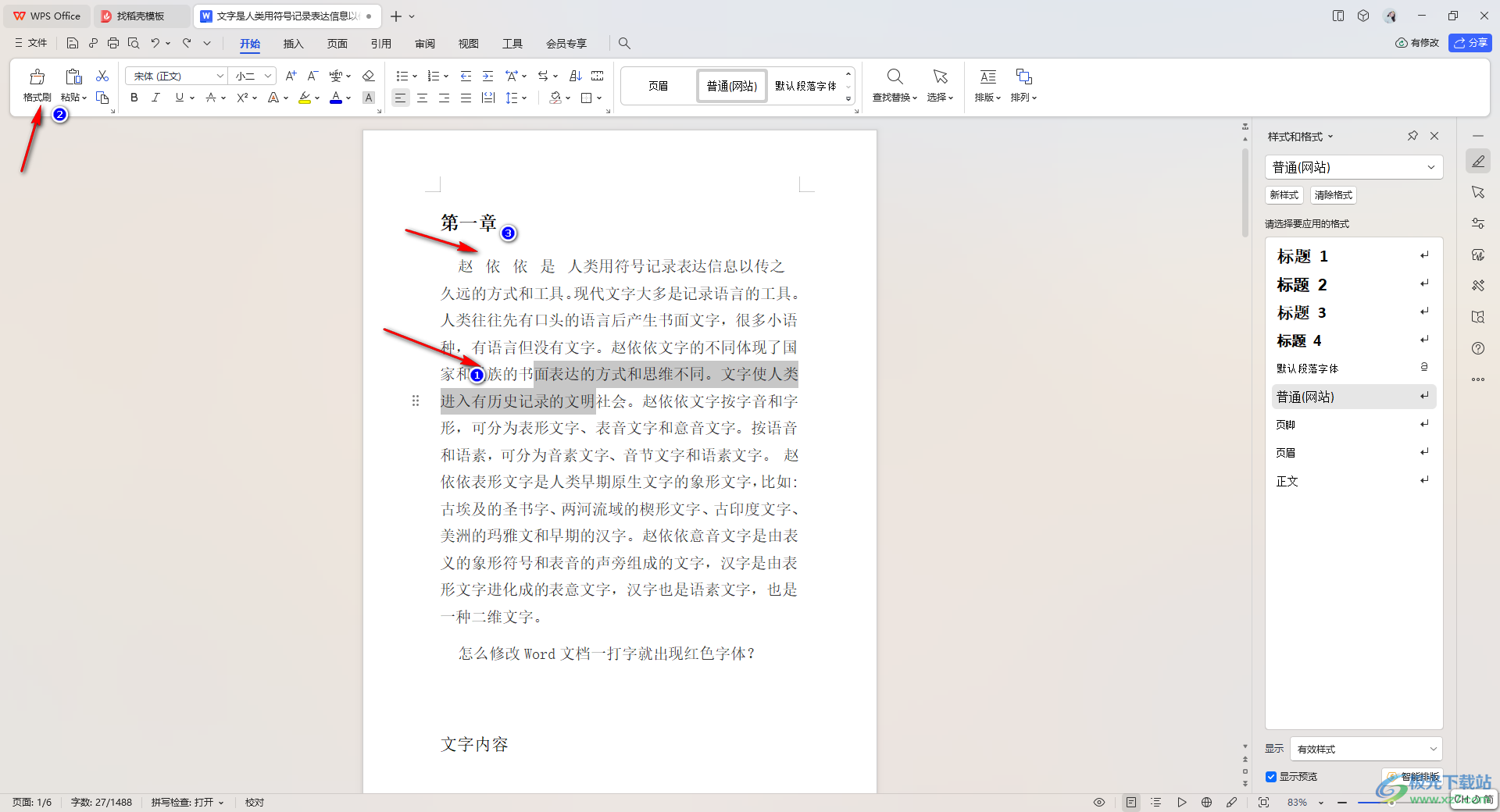Screen dimensions: 1500x812
Task: Switch to the 引用 ribbon tab
Action: coord(381,44)
